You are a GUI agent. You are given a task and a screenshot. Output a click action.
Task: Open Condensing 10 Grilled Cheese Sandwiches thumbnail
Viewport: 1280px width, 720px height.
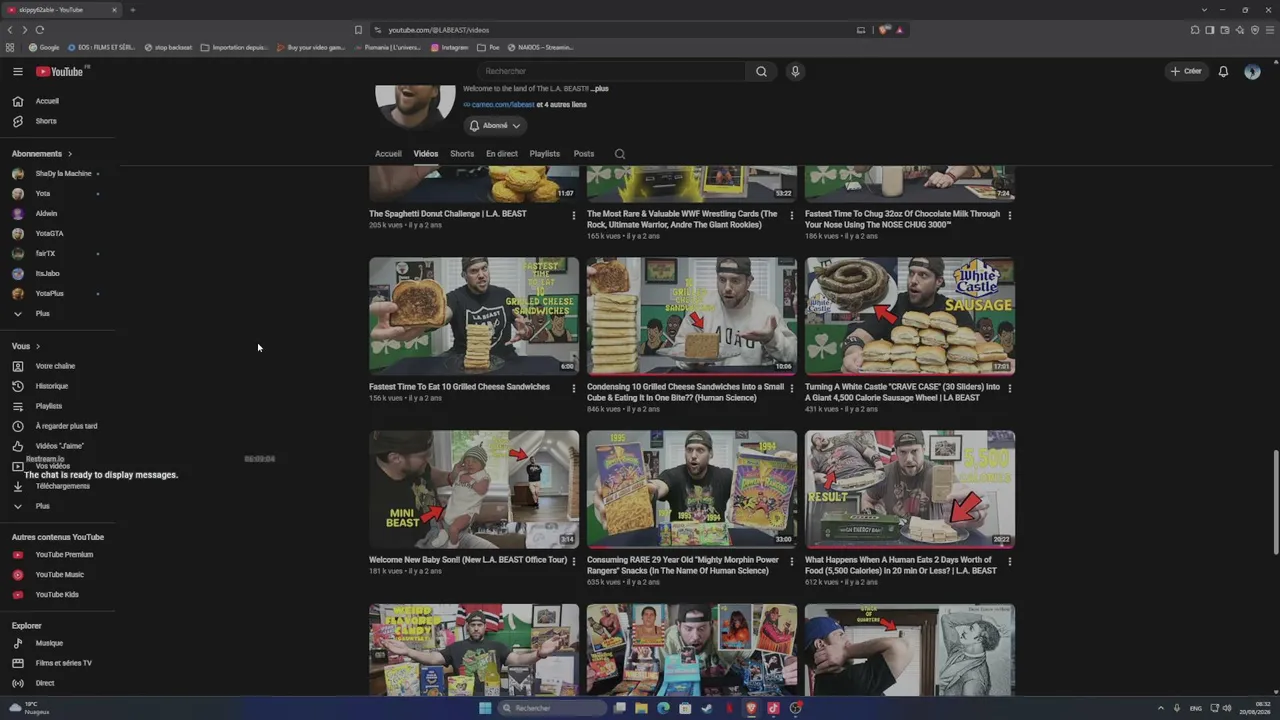click(692, 316)
